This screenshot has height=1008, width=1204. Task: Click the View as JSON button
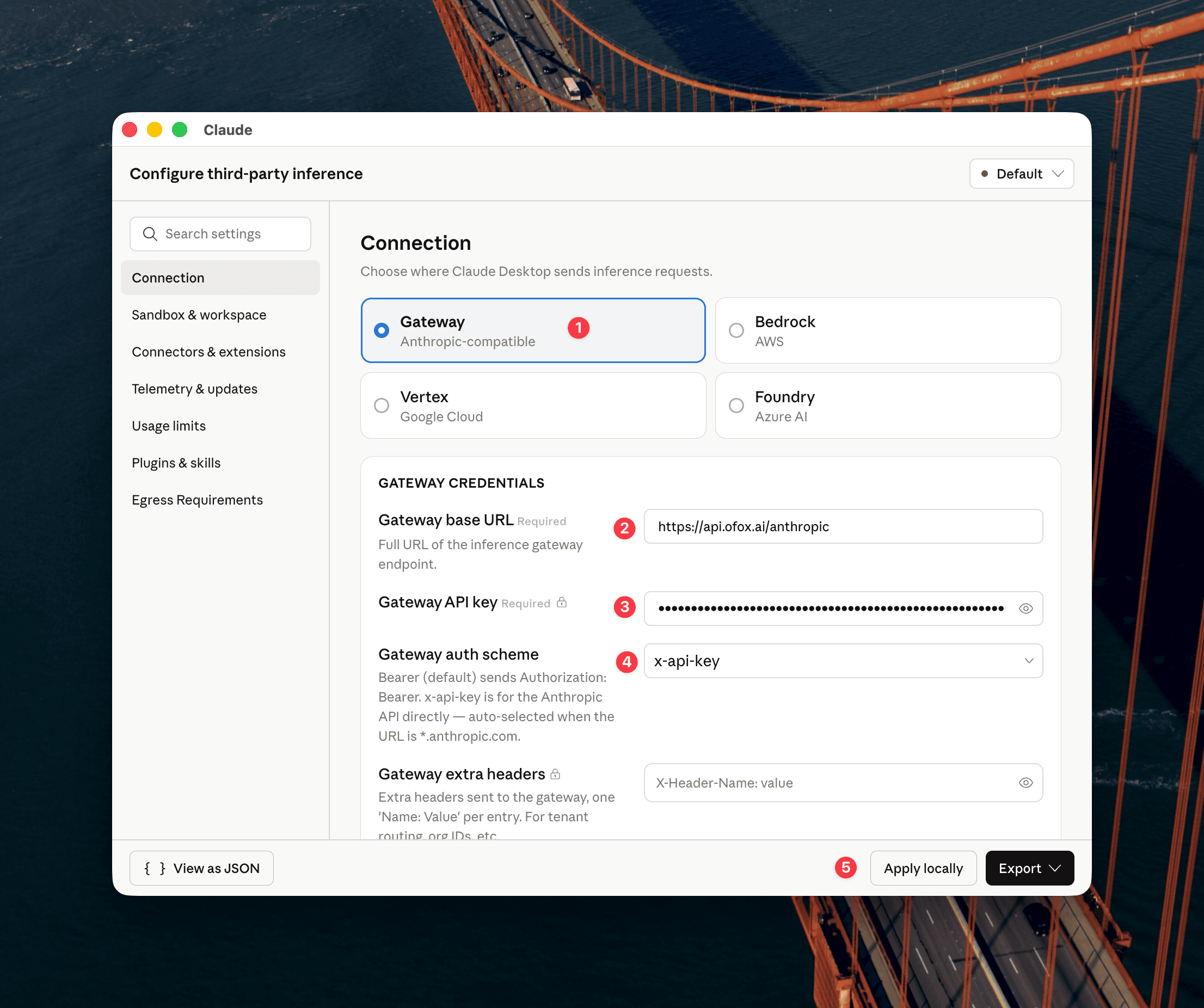tap(201, 868)
